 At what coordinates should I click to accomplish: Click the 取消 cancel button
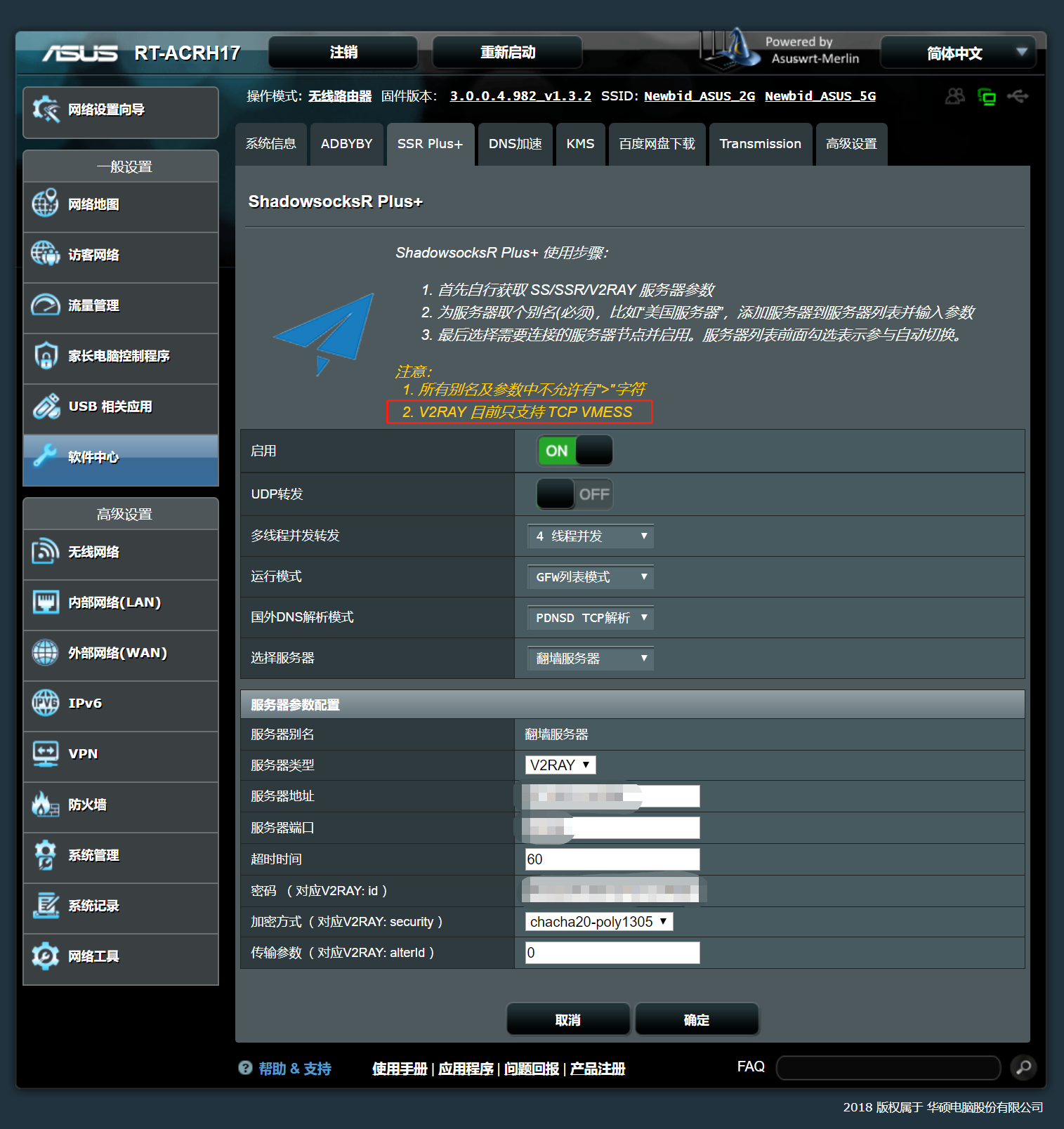(x=568, y=1019)
